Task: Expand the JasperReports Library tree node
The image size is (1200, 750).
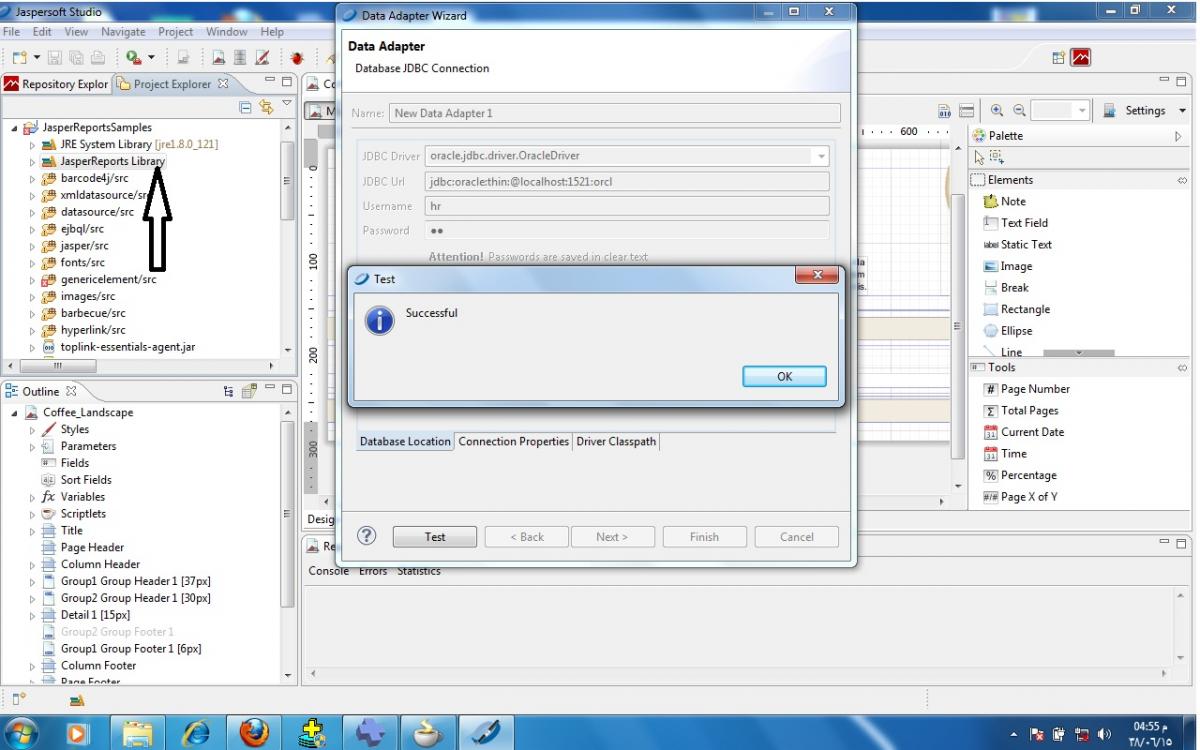Action: [x=32, y=162]
